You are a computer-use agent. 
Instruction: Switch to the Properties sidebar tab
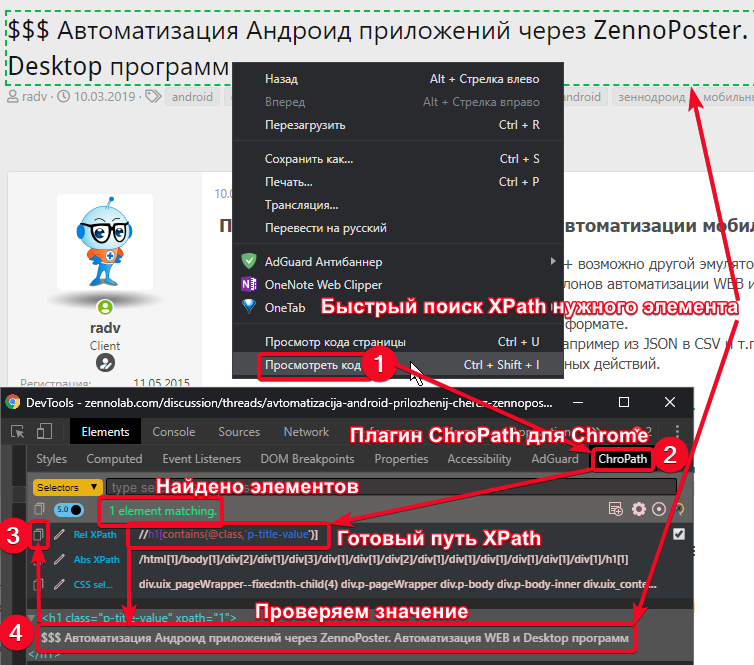[401, 459]
